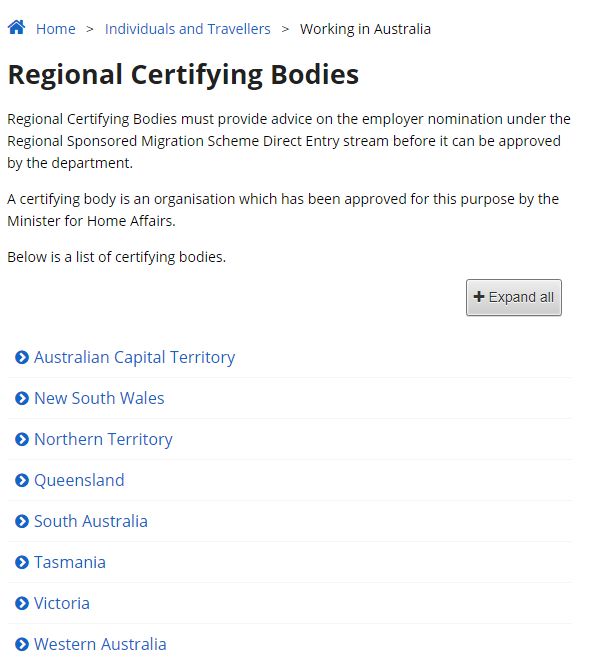
Task: Click the chevron icon beside Victoria
Action: point(22,604)
